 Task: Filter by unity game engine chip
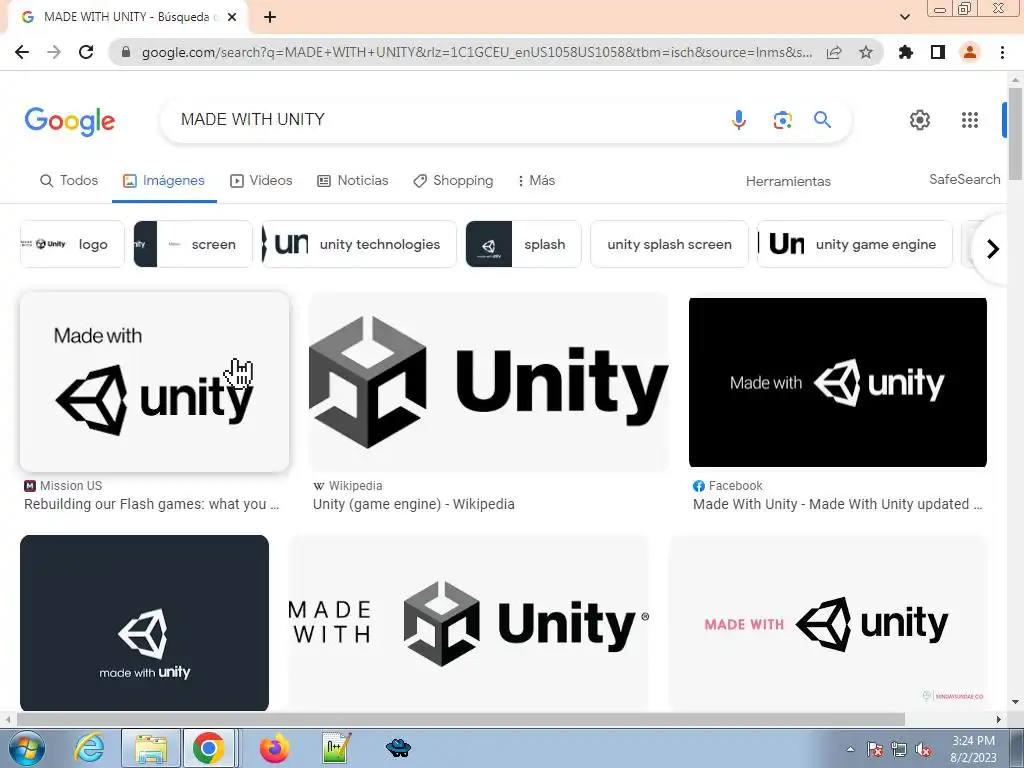855,244
